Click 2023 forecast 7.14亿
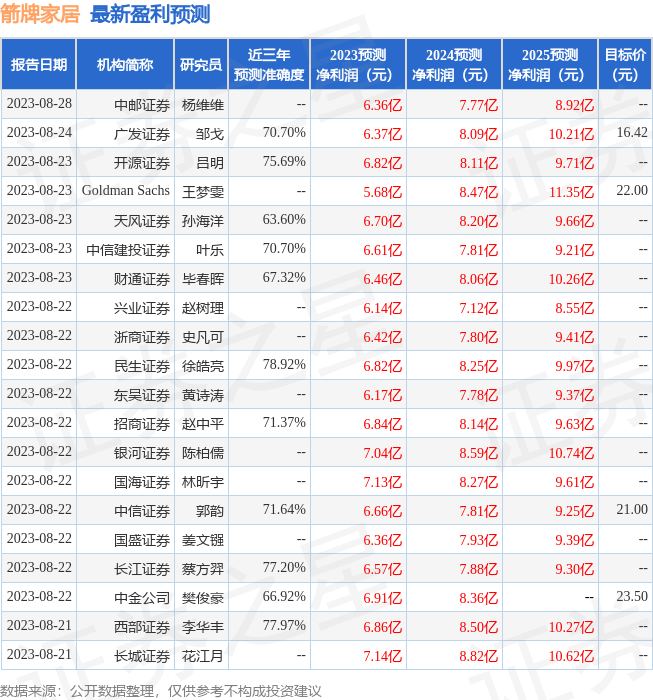Viewport: 653px width, 700px height. point(383,657)
